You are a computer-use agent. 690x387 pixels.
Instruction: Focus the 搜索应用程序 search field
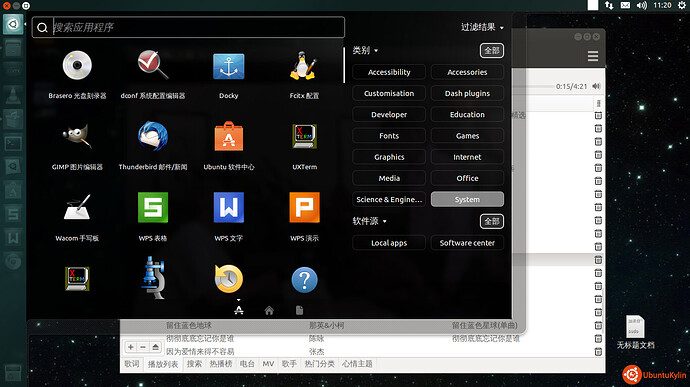pos(188,27)
